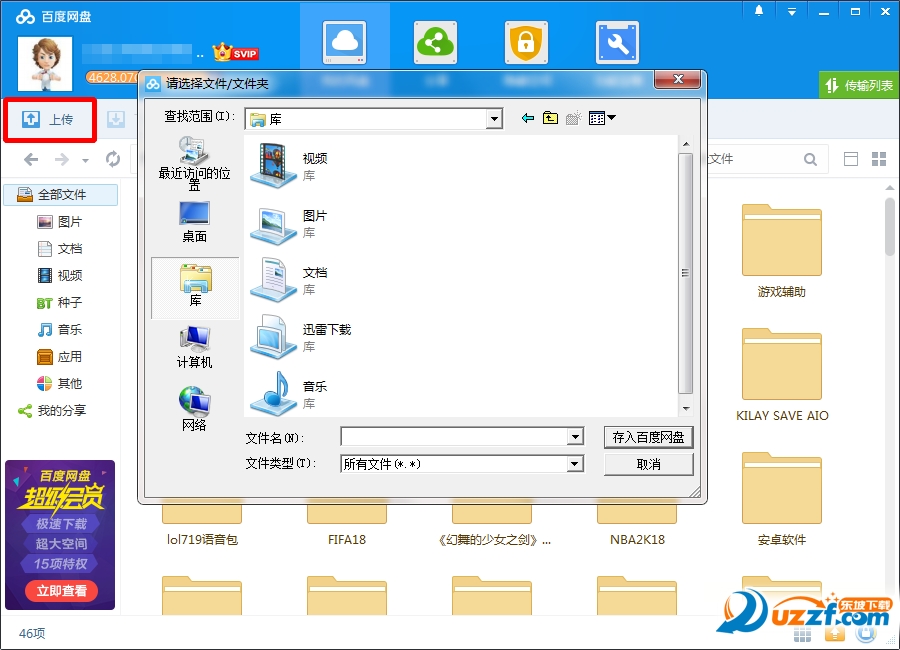Image resolution: width=900 pixels, height=650 pixels.
Task: Click the SVIP crown badge
Action: [235, 53]
